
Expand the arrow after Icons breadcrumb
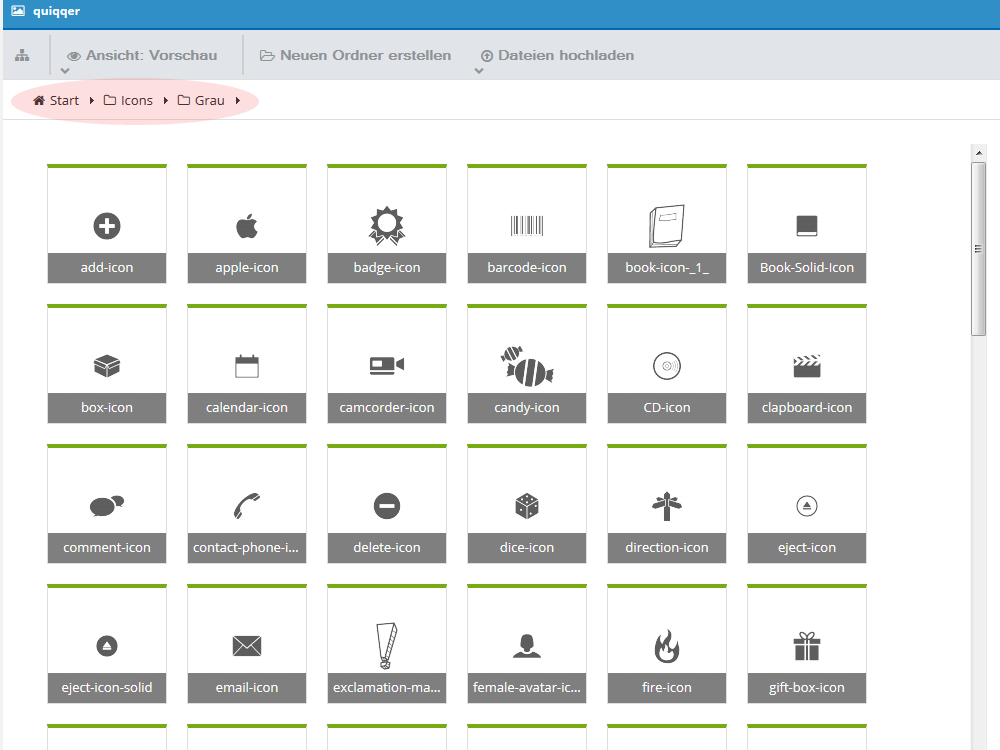[165, 101]
